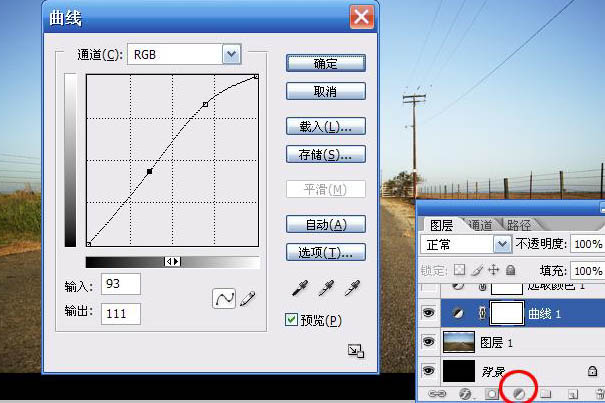This screenshot has width=605, height=403.
Task: Hide the 曲线 1 layer visibility
Action: 429,313
